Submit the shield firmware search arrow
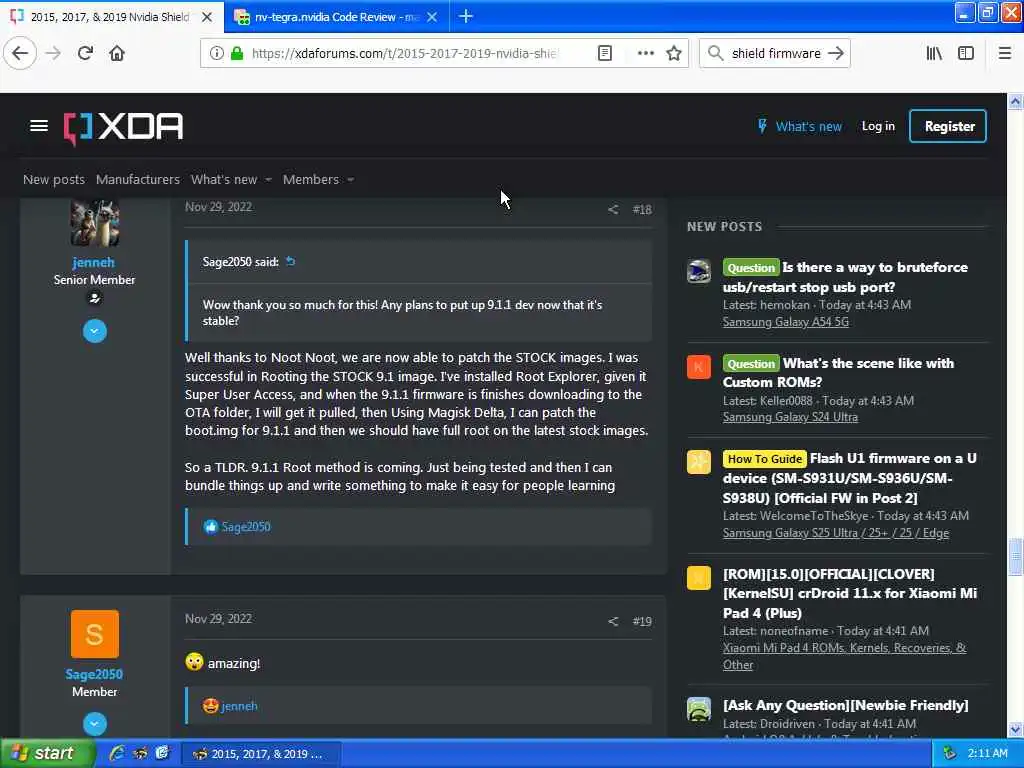Screen dimensions: 1024x768 tap(836, 54)
